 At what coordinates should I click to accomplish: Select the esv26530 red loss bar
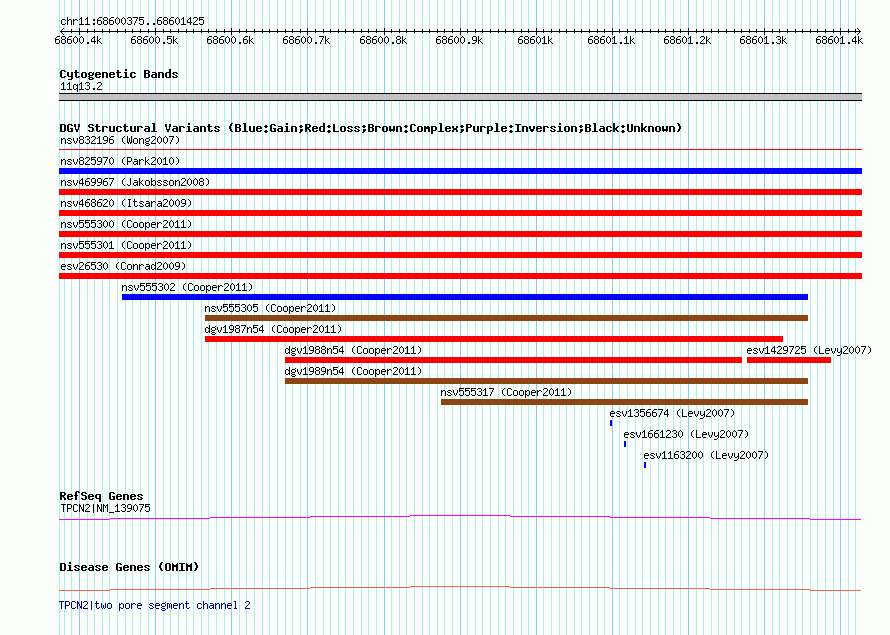[460, 276]
